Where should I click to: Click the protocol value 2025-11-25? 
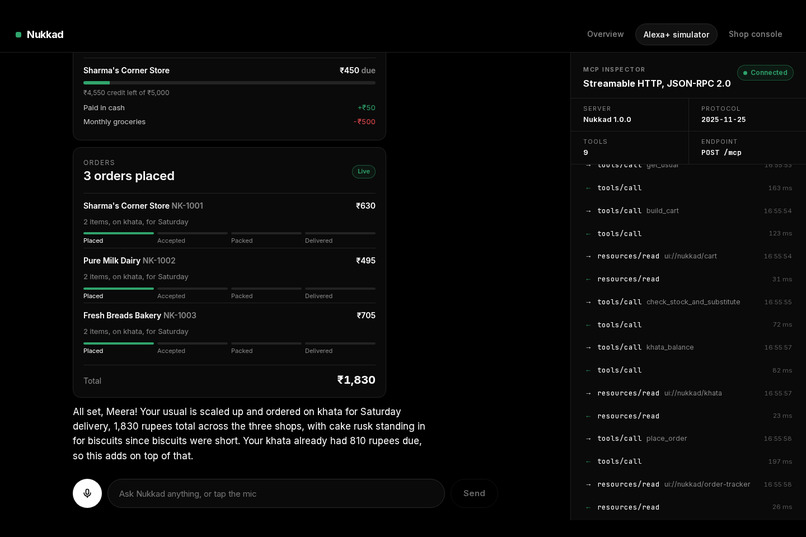pos(723,119)
